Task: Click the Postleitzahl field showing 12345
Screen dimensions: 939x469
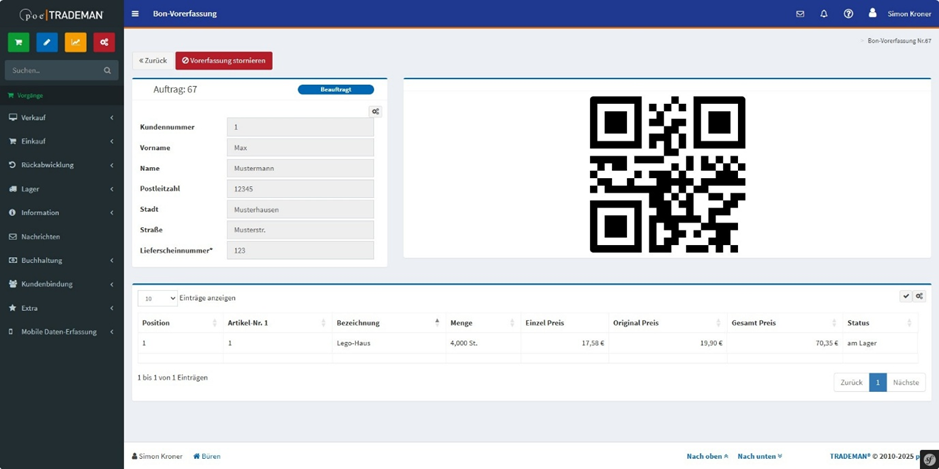Action: click(x=300, y=189)
